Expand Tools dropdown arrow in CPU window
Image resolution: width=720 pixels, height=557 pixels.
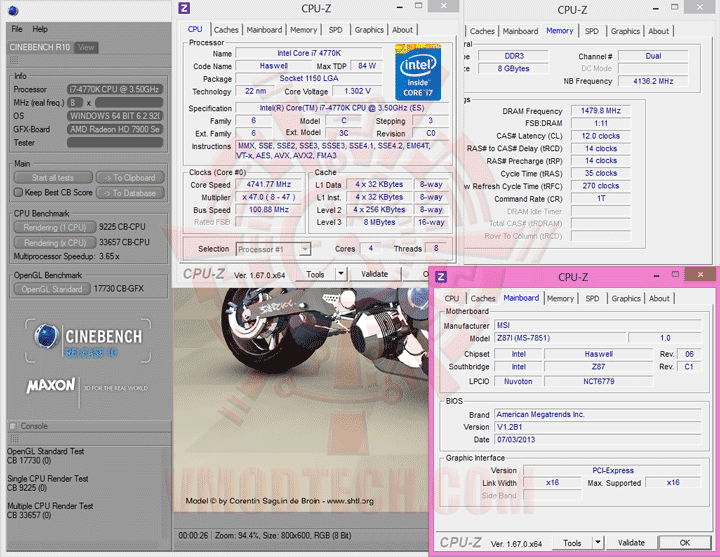[341, 274]
